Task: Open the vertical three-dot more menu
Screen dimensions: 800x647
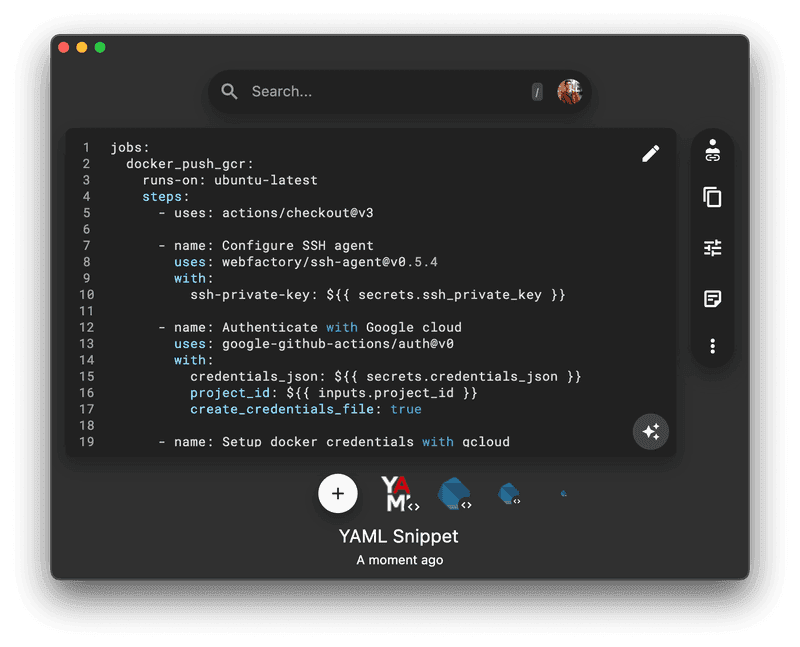Action: tap(712, 346)
